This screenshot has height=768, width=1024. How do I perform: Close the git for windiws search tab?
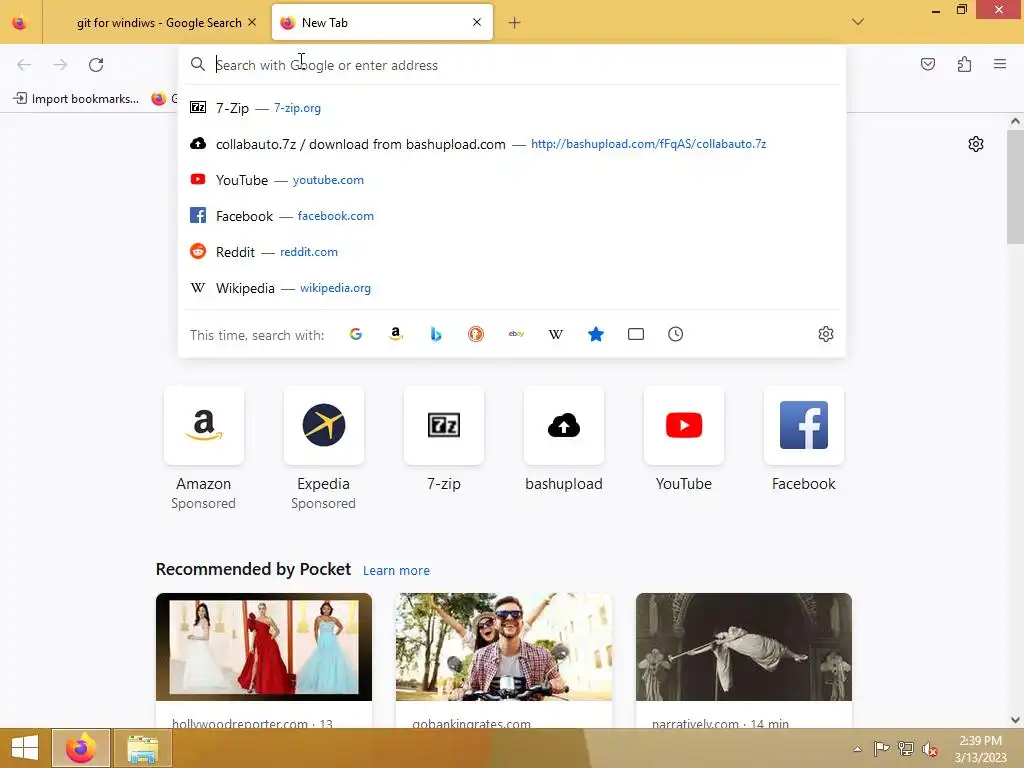click(252, 22)
